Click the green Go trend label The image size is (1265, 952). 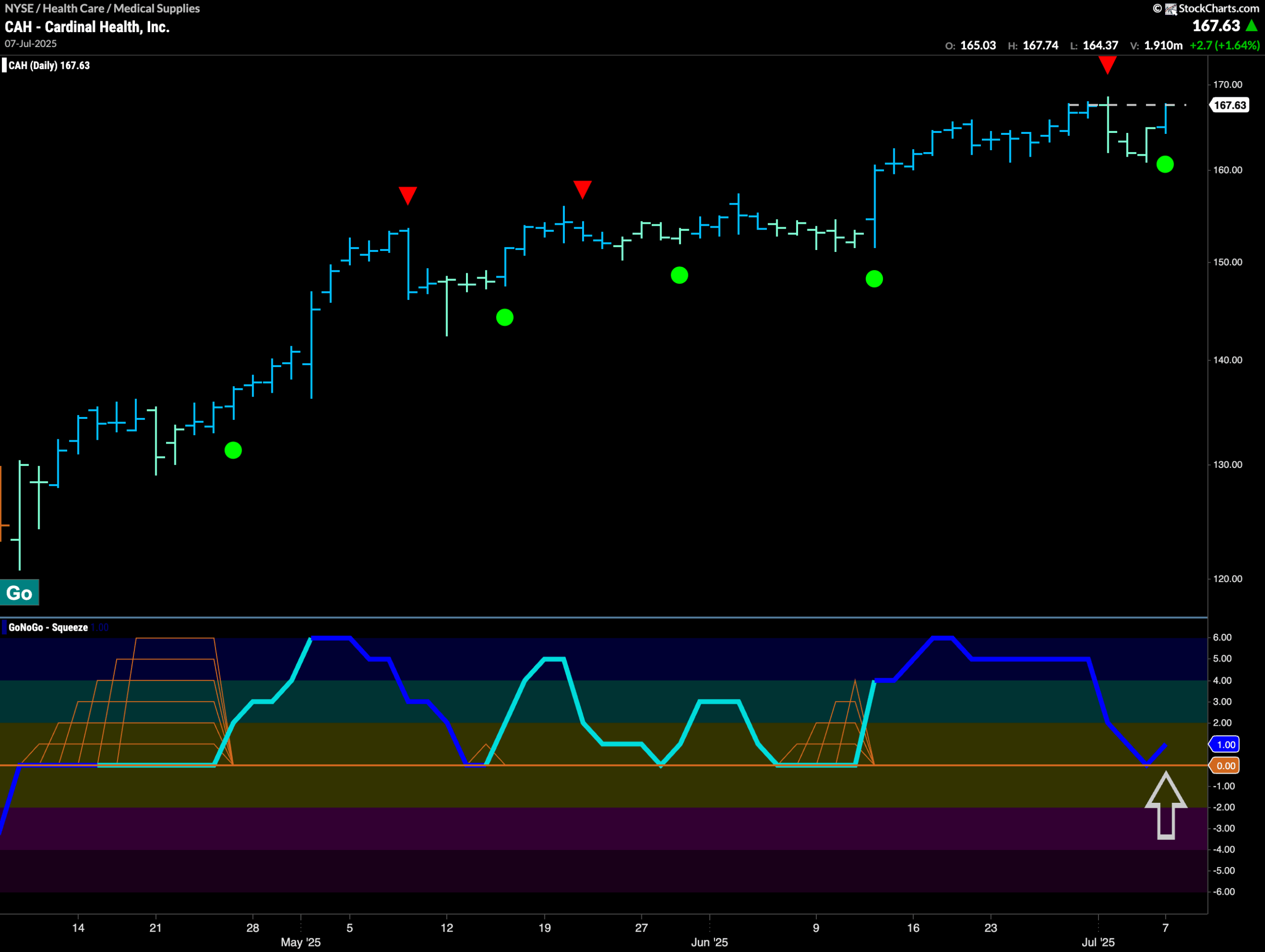(x=19, y=593)
